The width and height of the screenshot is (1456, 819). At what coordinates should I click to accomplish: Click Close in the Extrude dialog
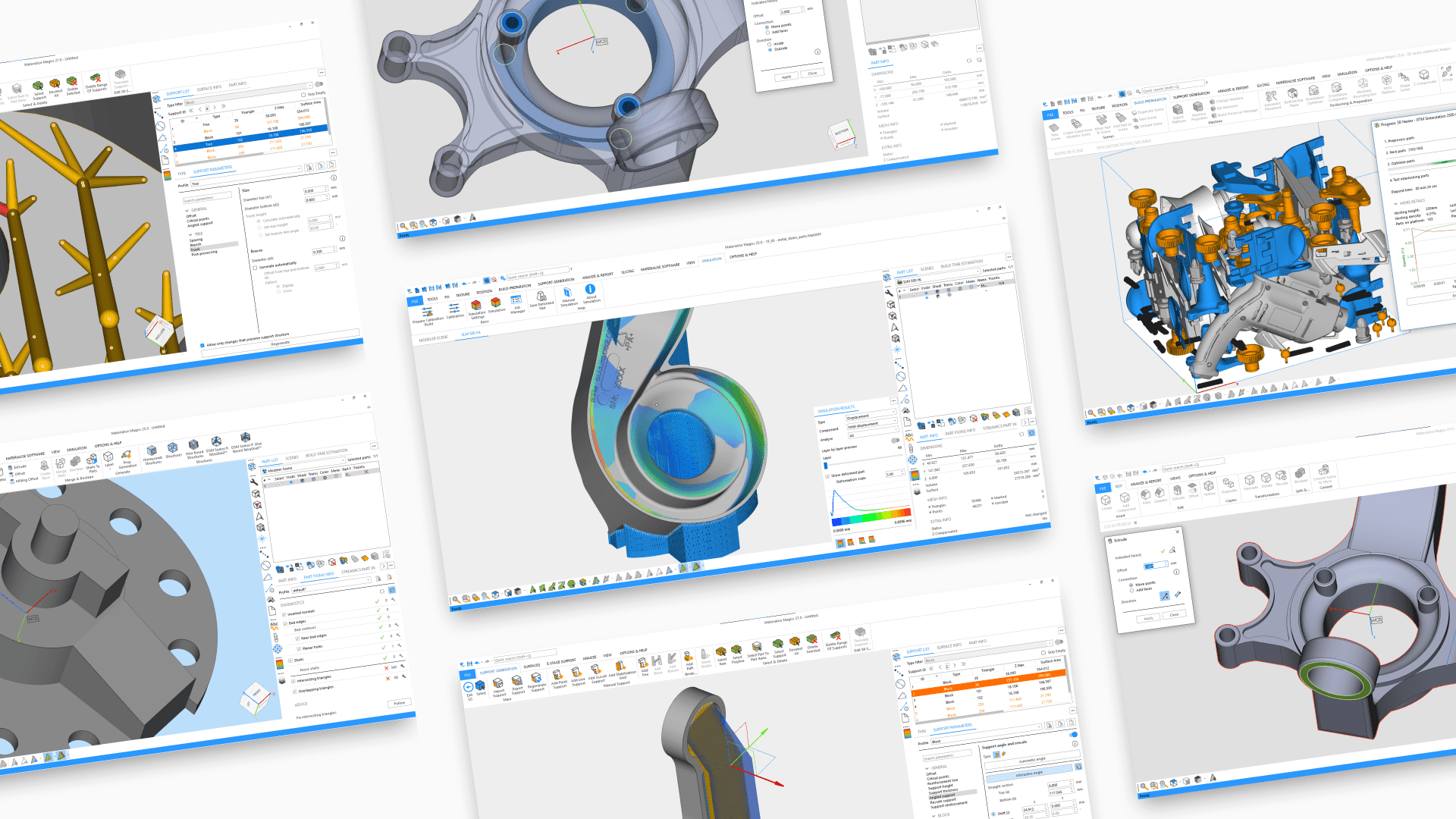click(1173, 615)
